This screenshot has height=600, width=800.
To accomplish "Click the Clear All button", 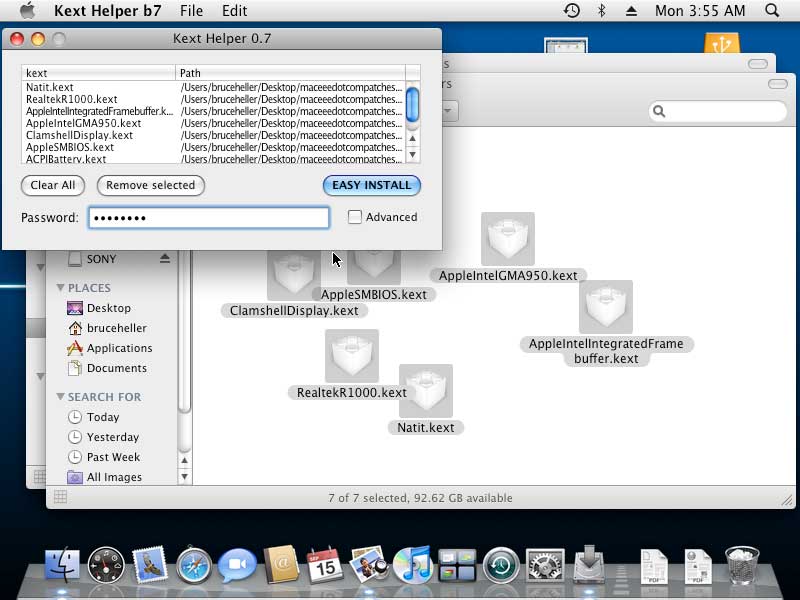I will point(53,185).
